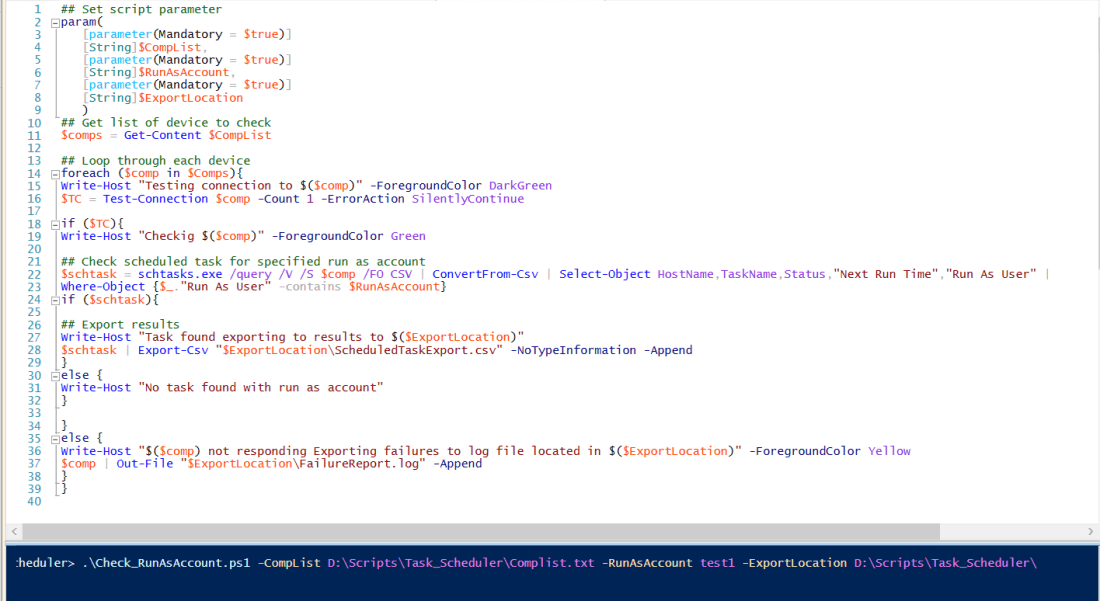
Task: Click the DarkGreen color value
Action: 520,185
